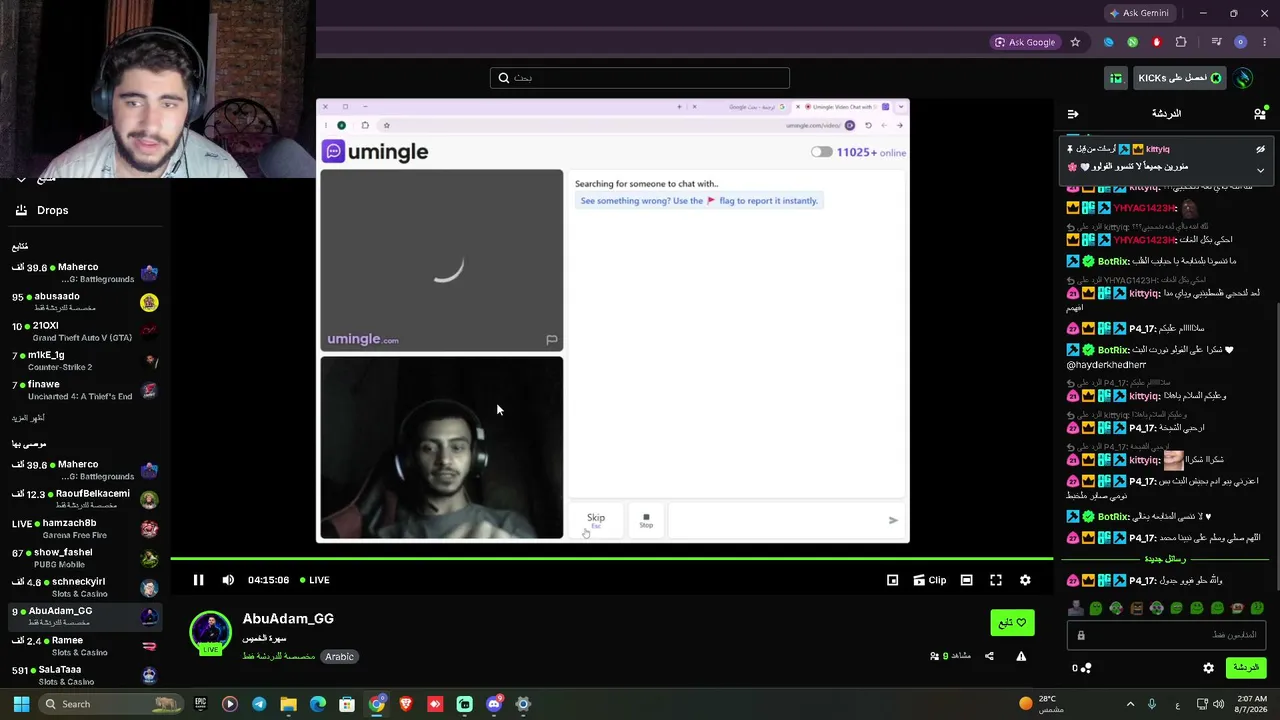Open picture-in-picture mini player

pos(892,580)
